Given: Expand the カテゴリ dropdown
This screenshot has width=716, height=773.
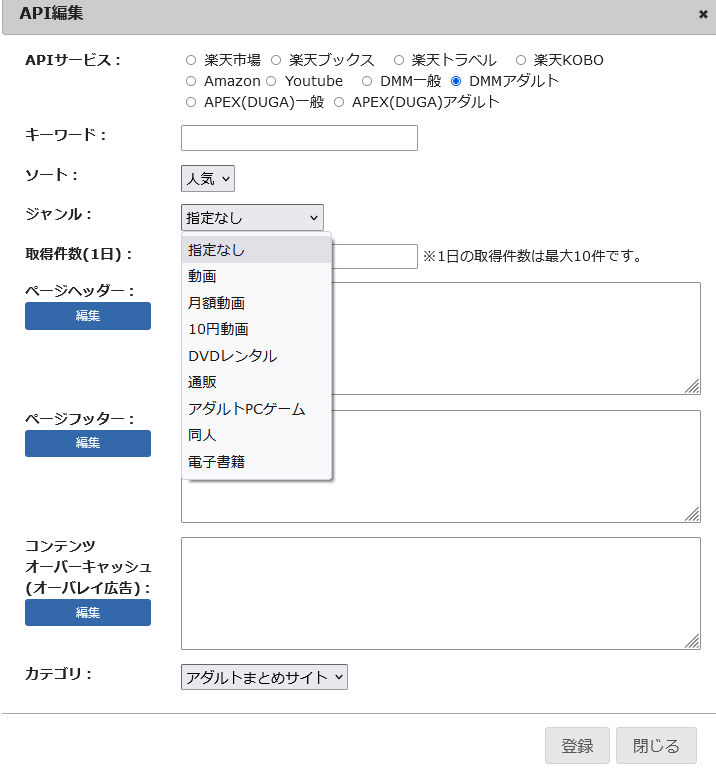Looking at the screenshot, I should tap(264, 677).
